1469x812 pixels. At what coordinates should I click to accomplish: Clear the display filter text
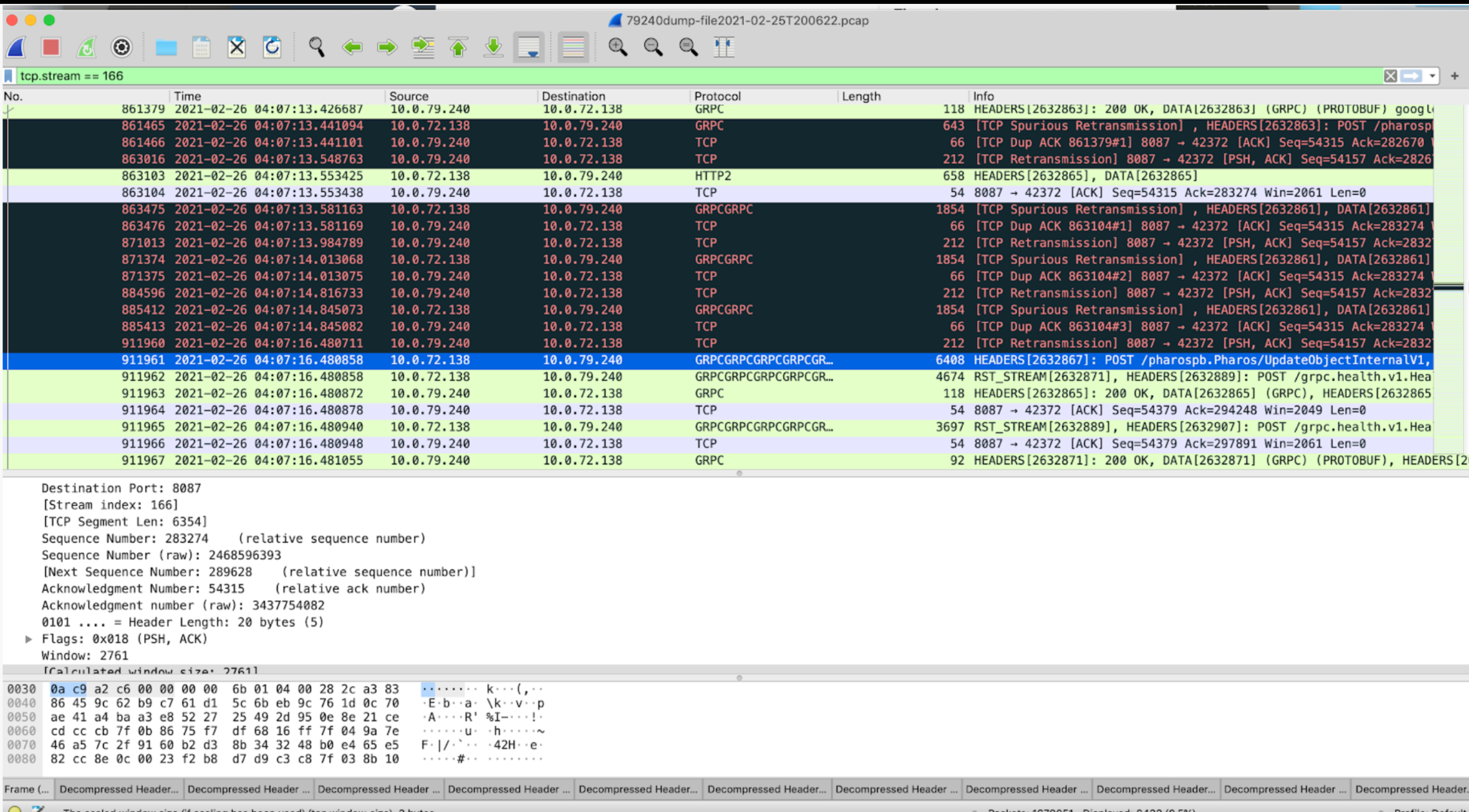tap(1390, 76)
